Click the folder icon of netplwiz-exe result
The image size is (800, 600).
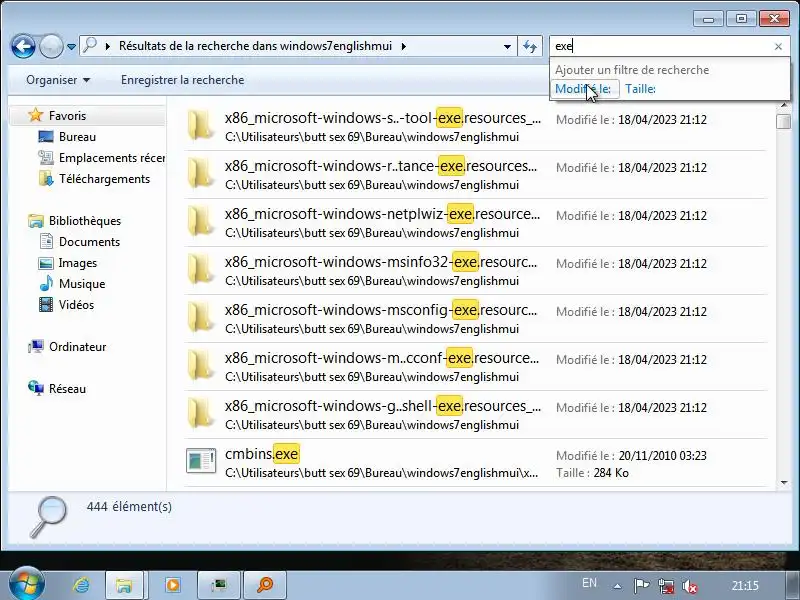pos(200,221)
